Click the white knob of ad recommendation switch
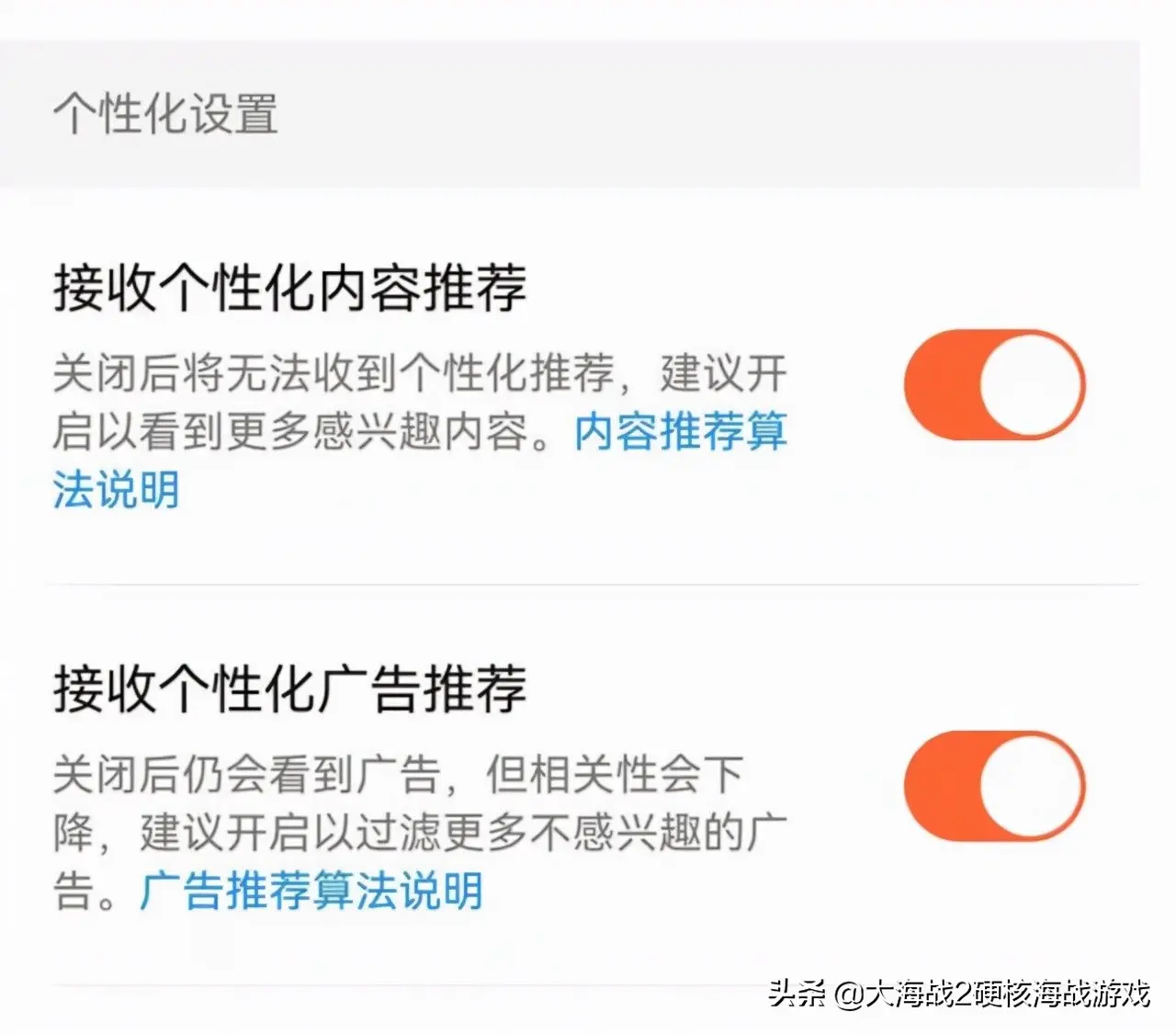This screenshot has height=1035, width=1176. click(1030, 787)
